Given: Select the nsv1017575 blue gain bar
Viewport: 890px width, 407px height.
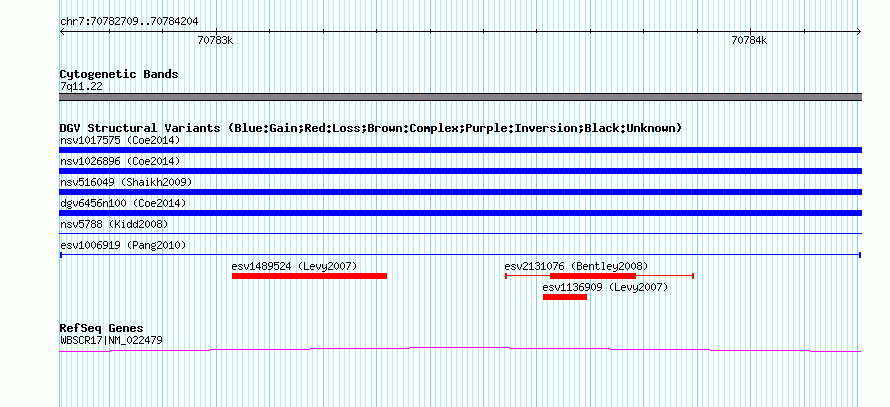Looking at the screenshot, I should 460,150.
